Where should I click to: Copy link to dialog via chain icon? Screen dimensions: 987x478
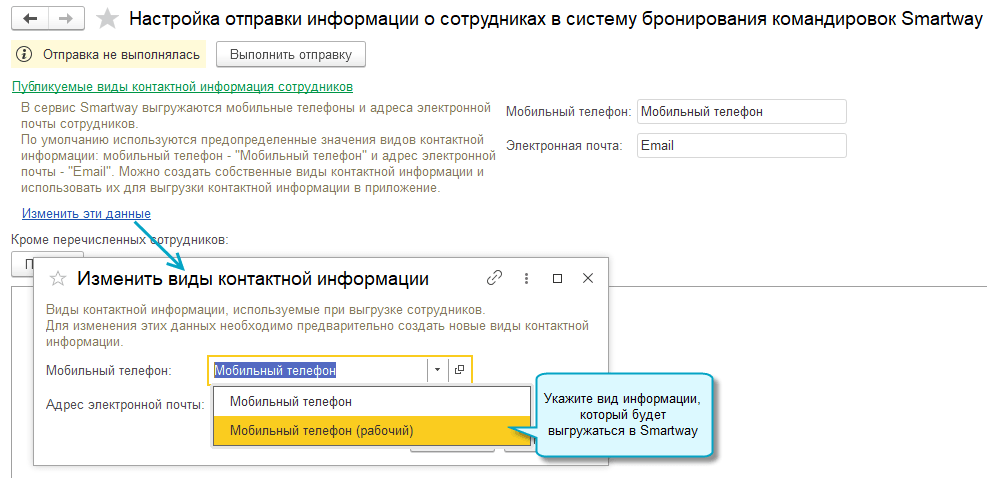pos(495,278)
